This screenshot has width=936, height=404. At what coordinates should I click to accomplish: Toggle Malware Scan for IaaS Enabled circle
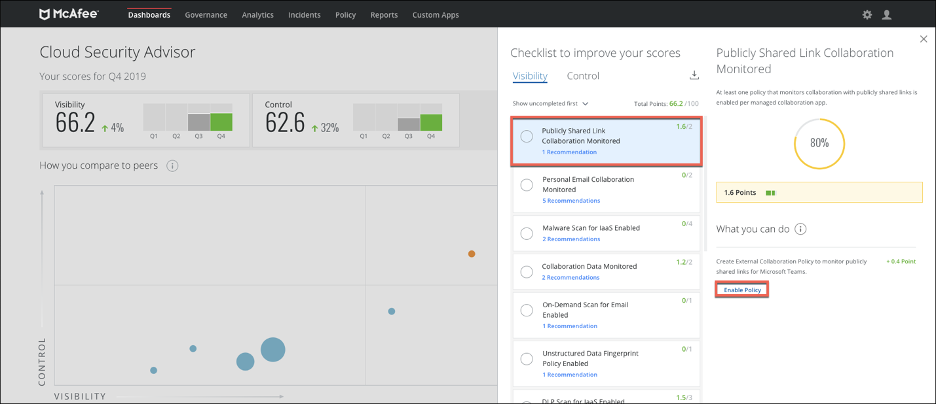pos(526,233)
